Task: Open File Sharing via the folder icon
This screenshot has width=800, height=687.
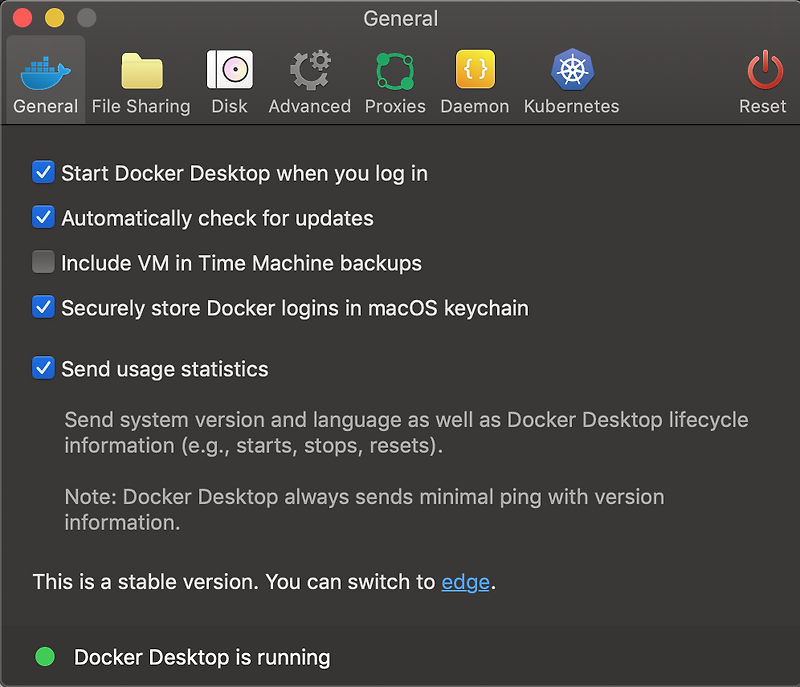Action: (x=140, y=72)
